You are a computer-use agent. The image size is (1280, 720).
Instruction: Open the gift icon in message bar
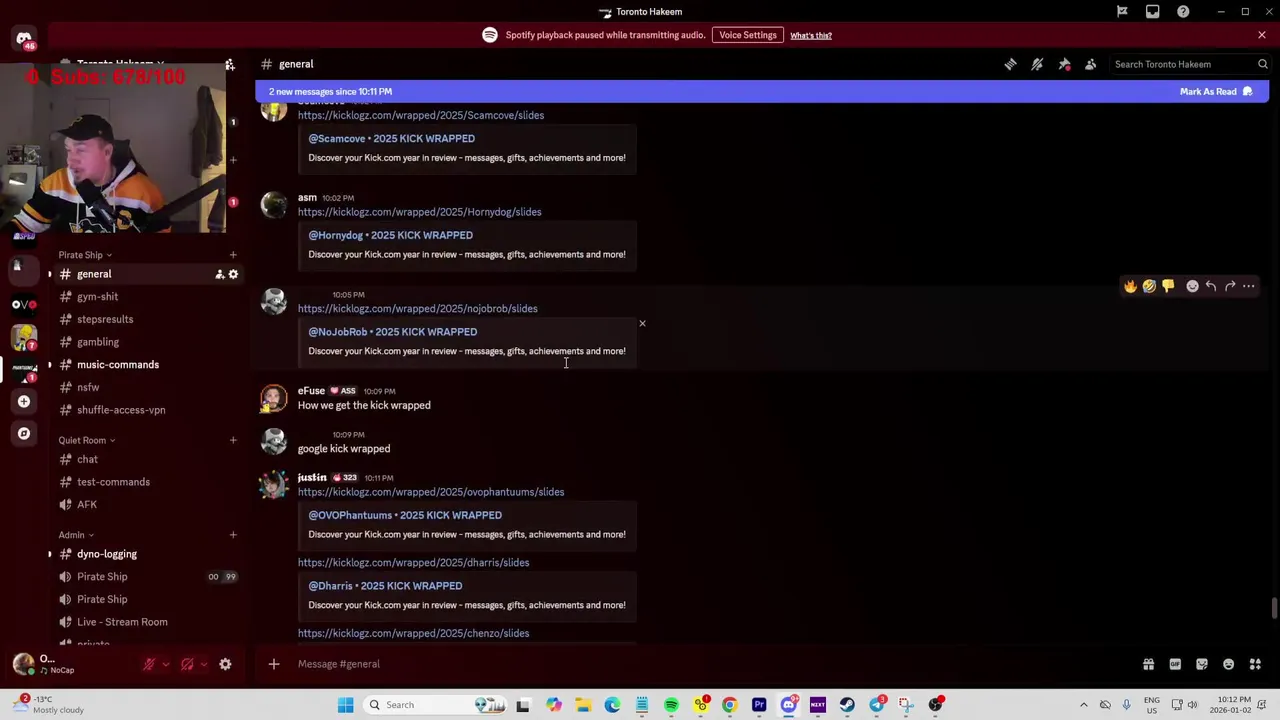tap(1148, 664)
